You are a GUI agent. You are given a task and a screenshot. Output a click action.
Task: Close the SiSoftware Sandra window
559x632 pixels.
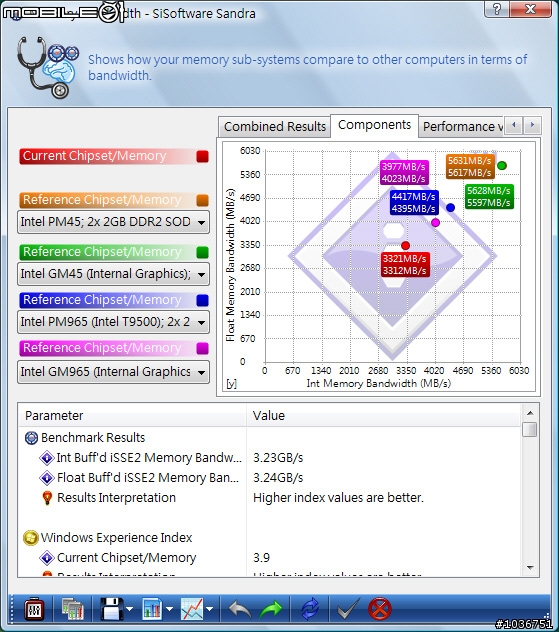(530, 8)
